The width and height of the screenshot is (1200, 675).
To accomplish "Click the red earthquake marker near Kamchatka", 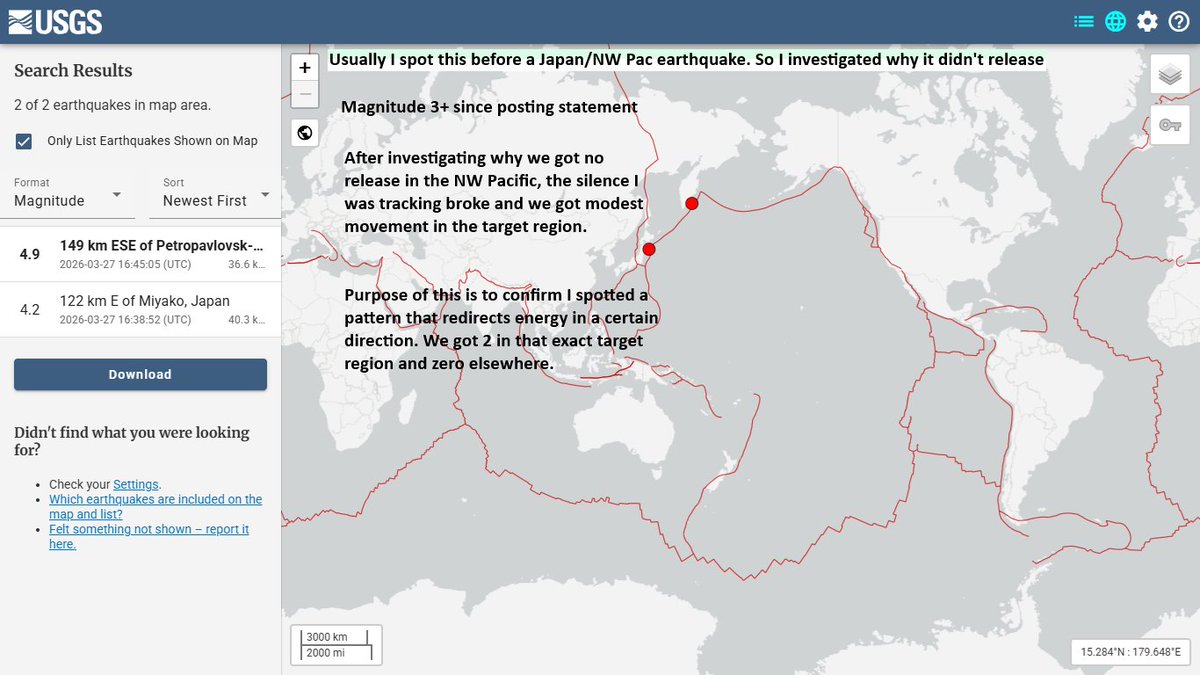I will (x=691, y=202).
